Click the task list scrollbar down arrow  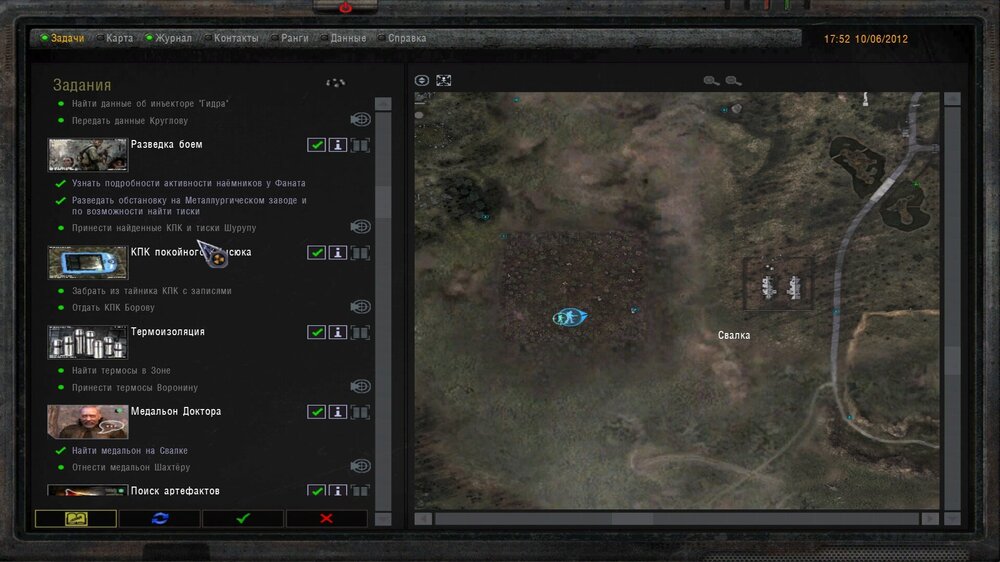click(x=383, y=519)
